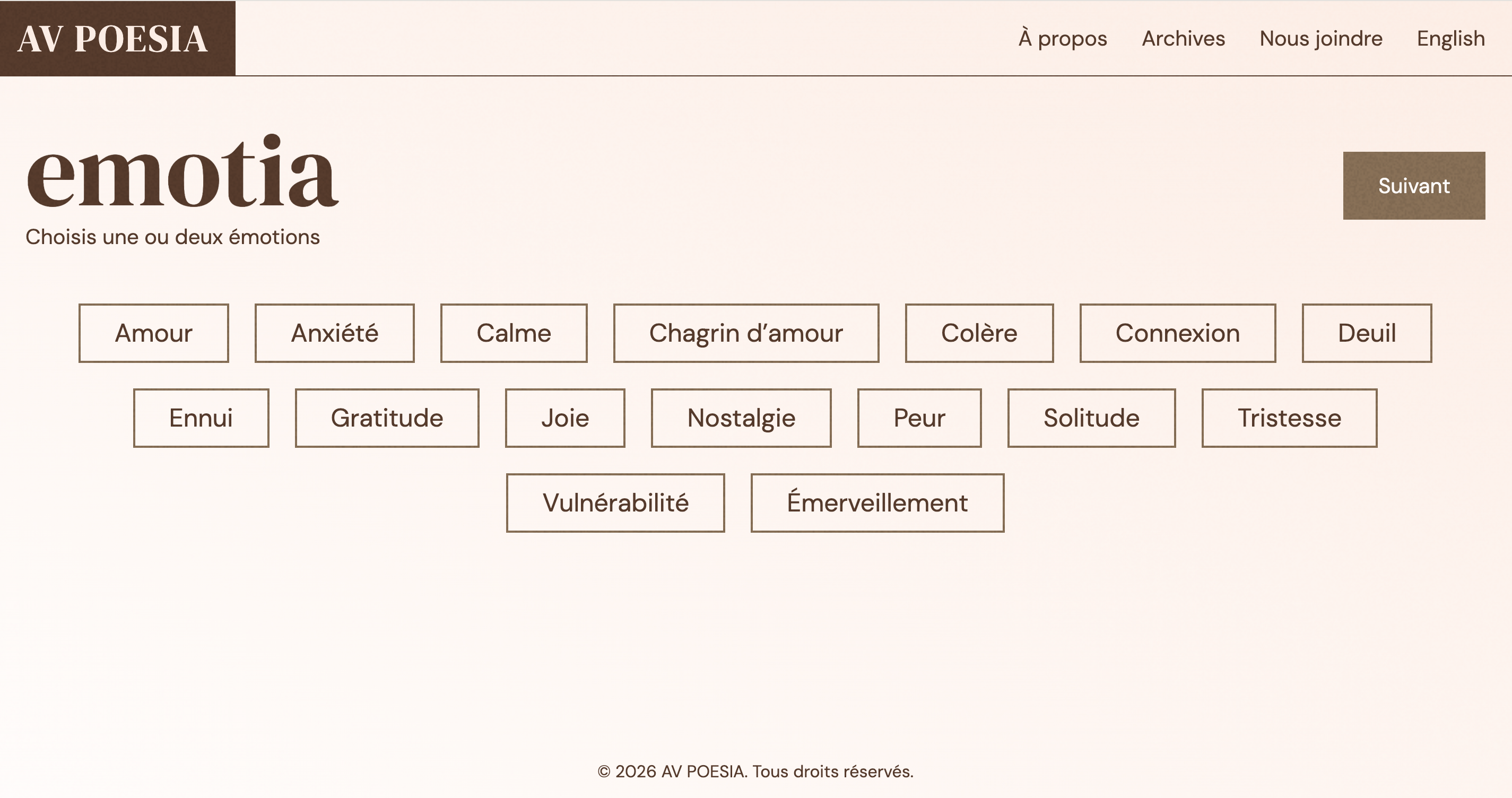
Task: Open Nous joindre contact link
Action: point(1320,39)
